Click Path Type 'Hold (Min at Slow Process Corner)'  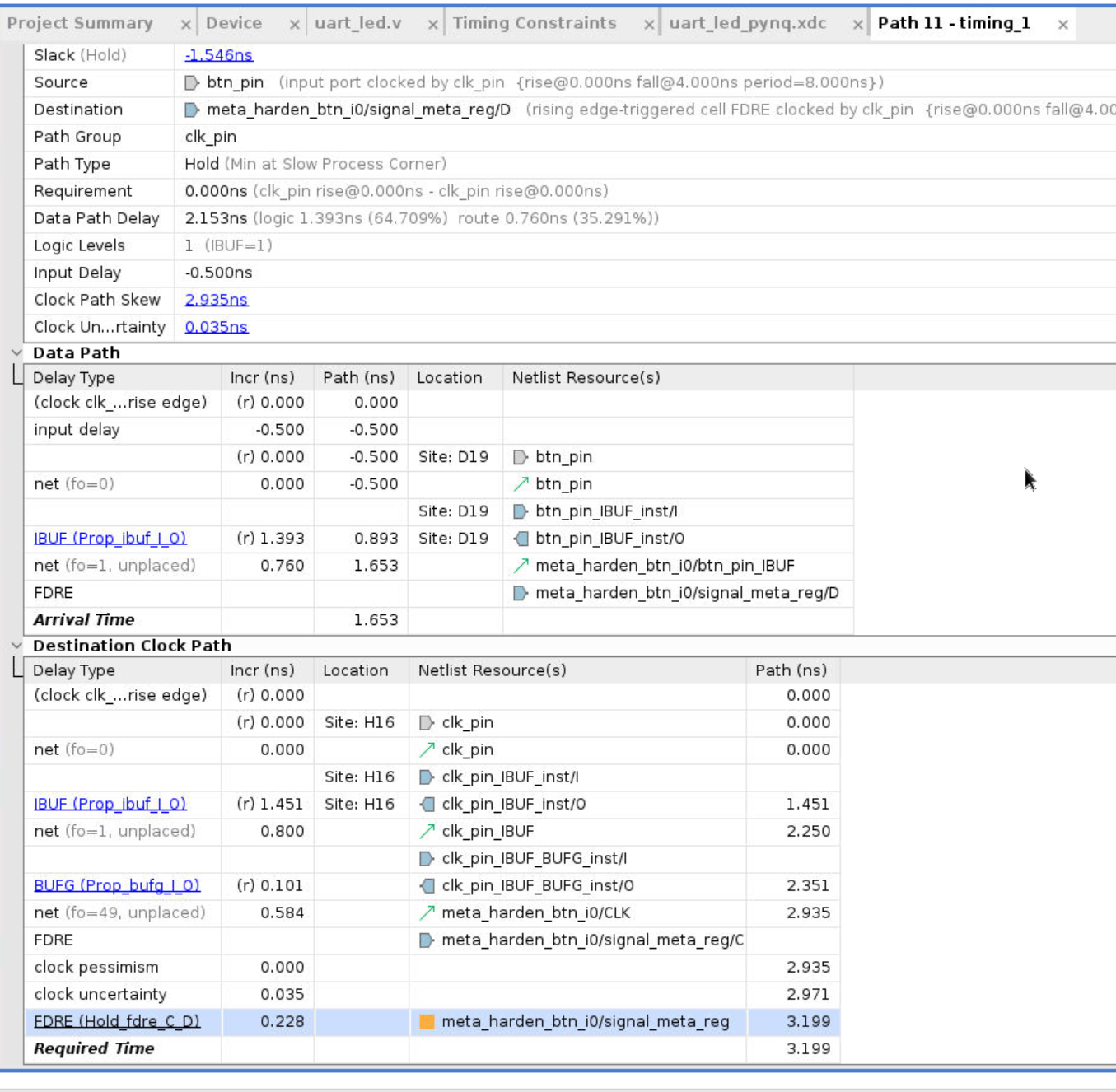click(315, 164)
